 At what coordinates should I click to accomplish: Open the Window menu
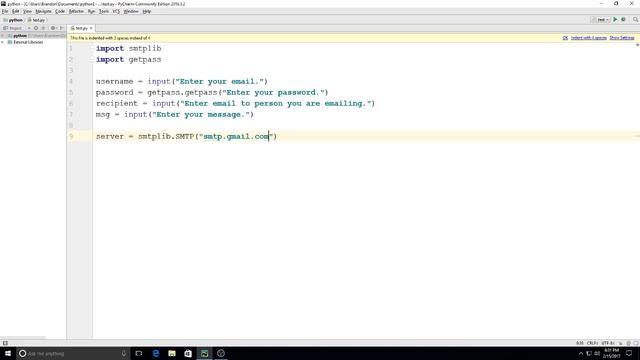click(131, 11)
